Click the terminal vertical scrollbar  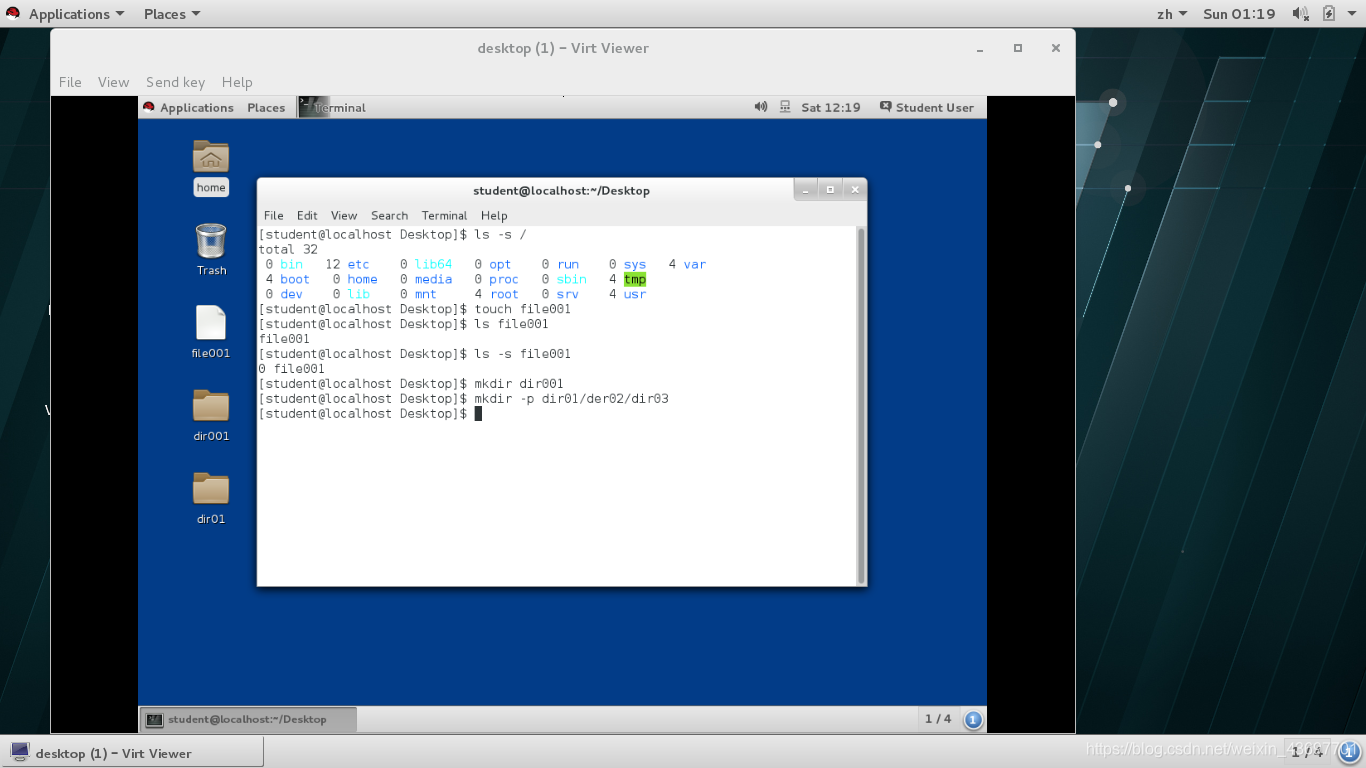pos(861,405)
